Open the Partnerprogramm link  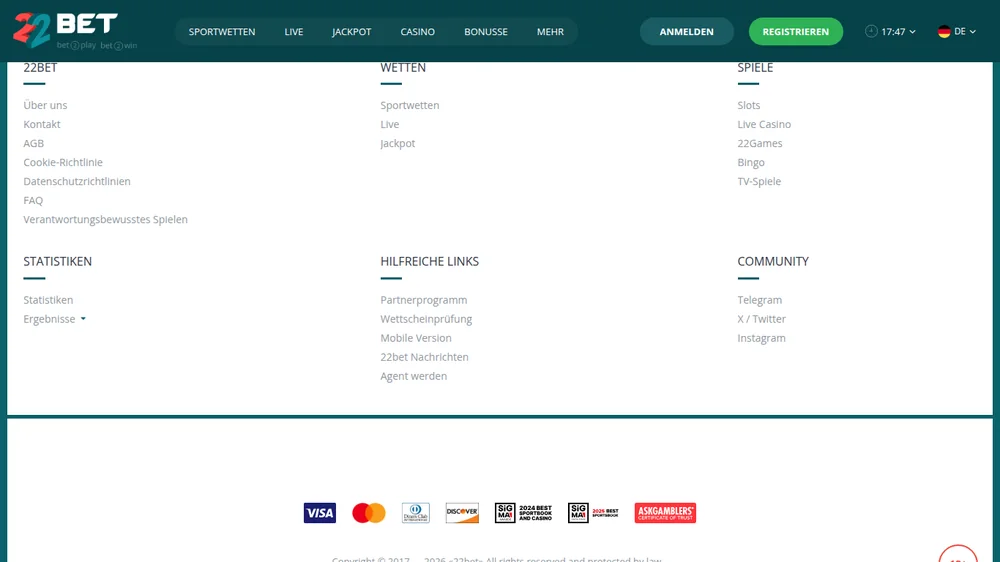click(x=424, y=300)
